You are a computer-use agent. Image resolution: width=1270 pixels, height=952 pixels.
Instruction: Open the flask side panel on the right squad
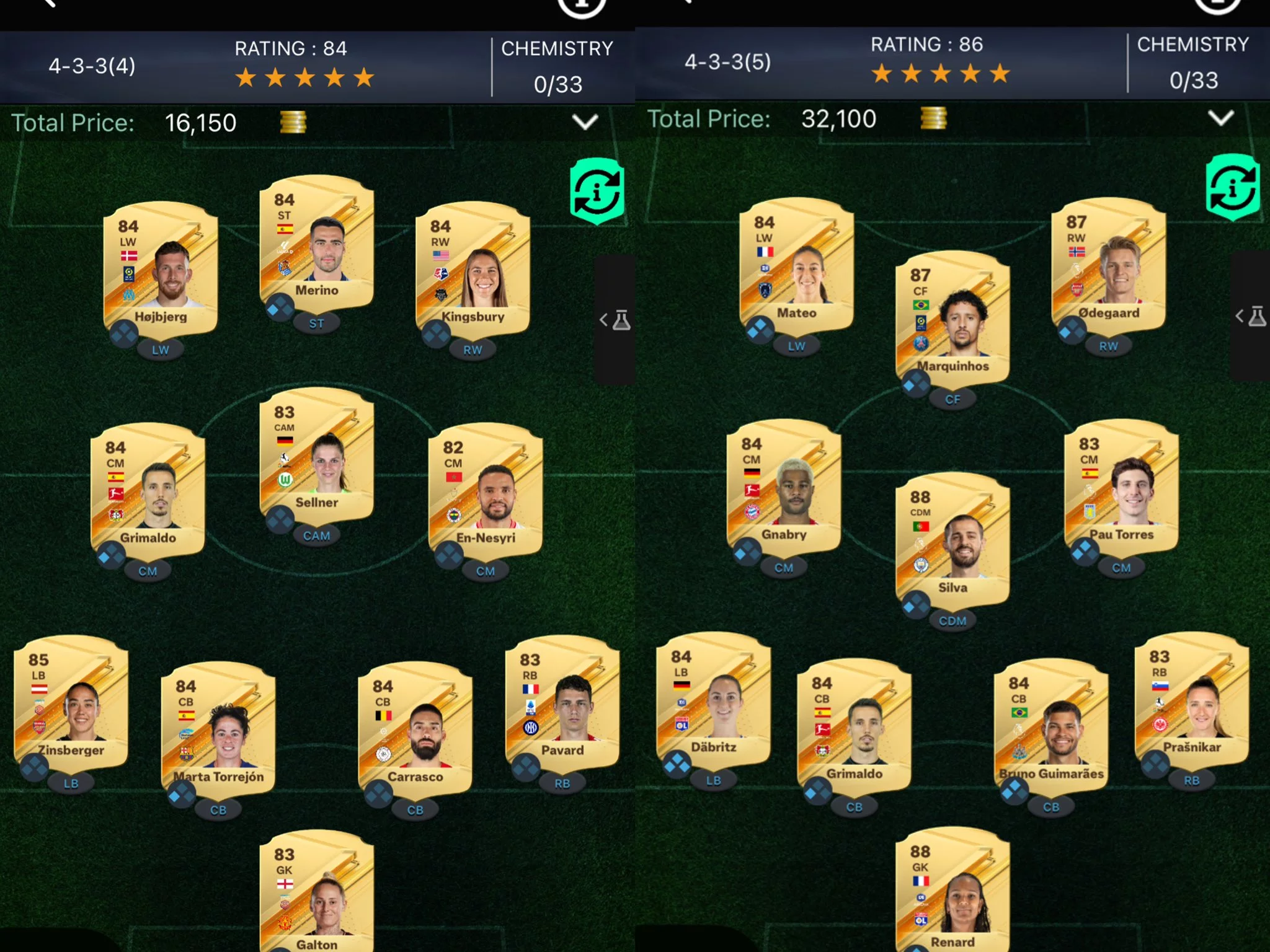[x=1251, y=316]
